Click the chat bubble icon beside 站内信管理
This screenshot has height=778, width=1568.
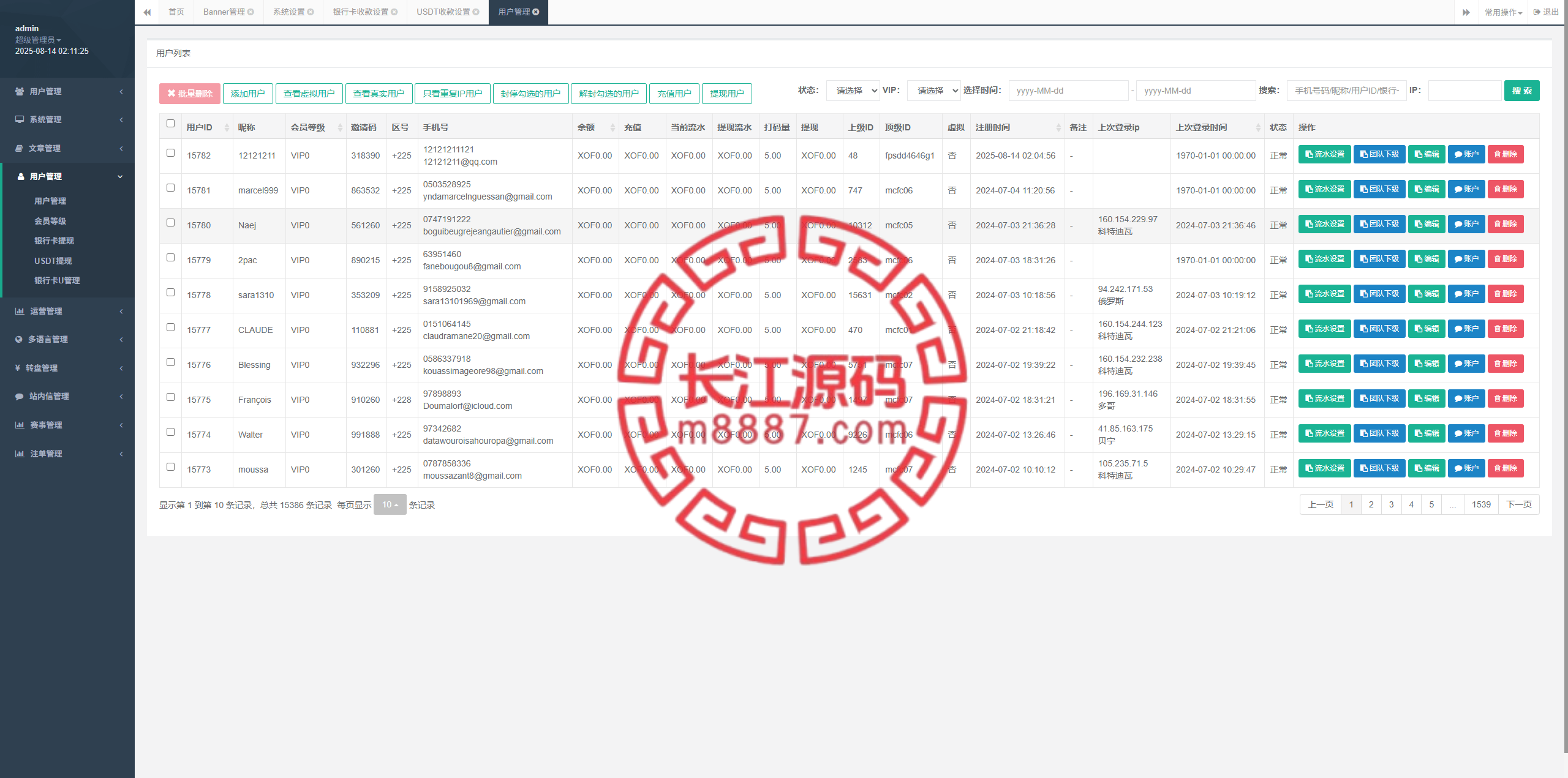tap(20, 397)
